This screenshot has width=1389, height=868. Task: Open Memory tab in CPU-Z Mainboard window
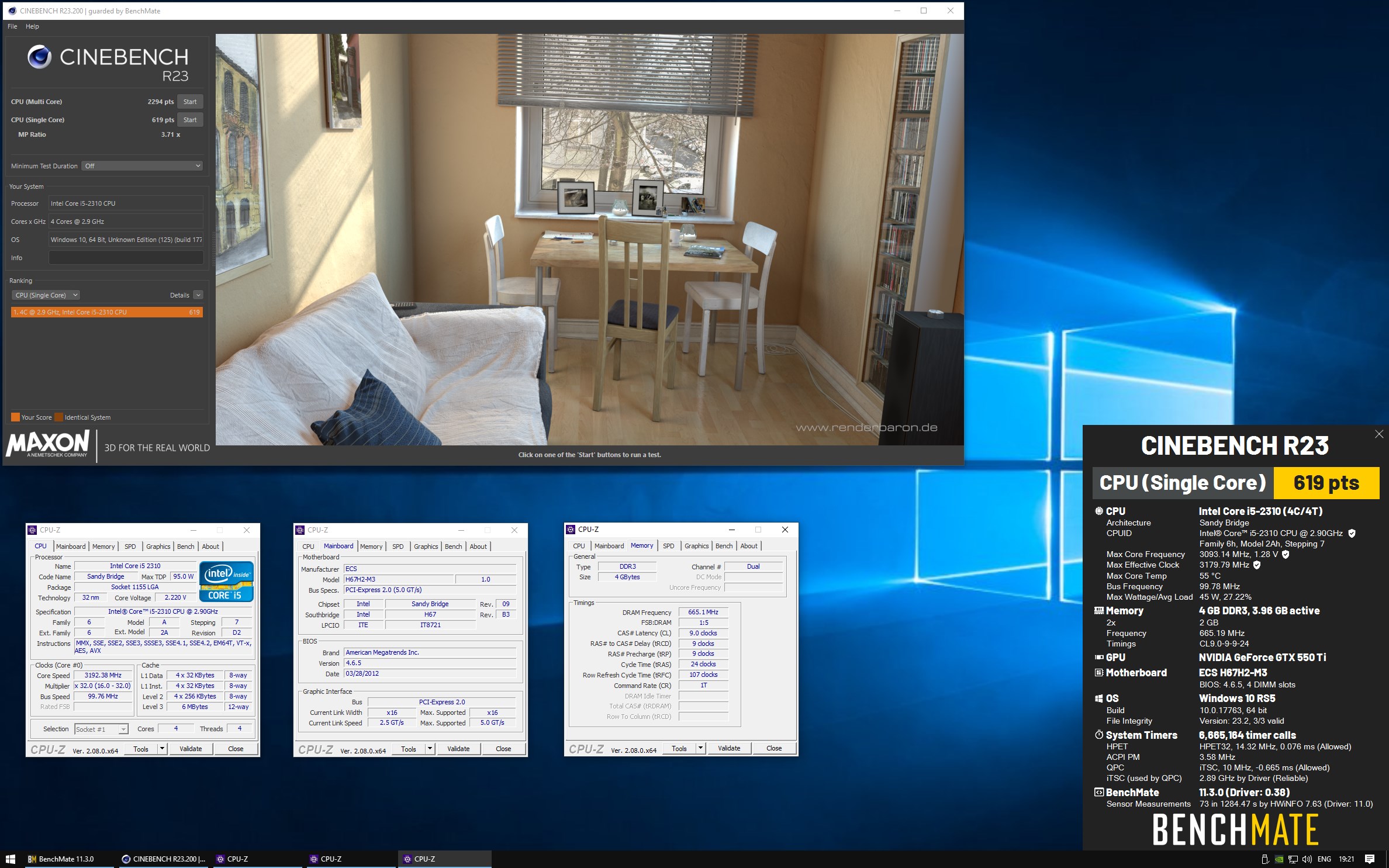pyautogui.click(x=371, y=547)
